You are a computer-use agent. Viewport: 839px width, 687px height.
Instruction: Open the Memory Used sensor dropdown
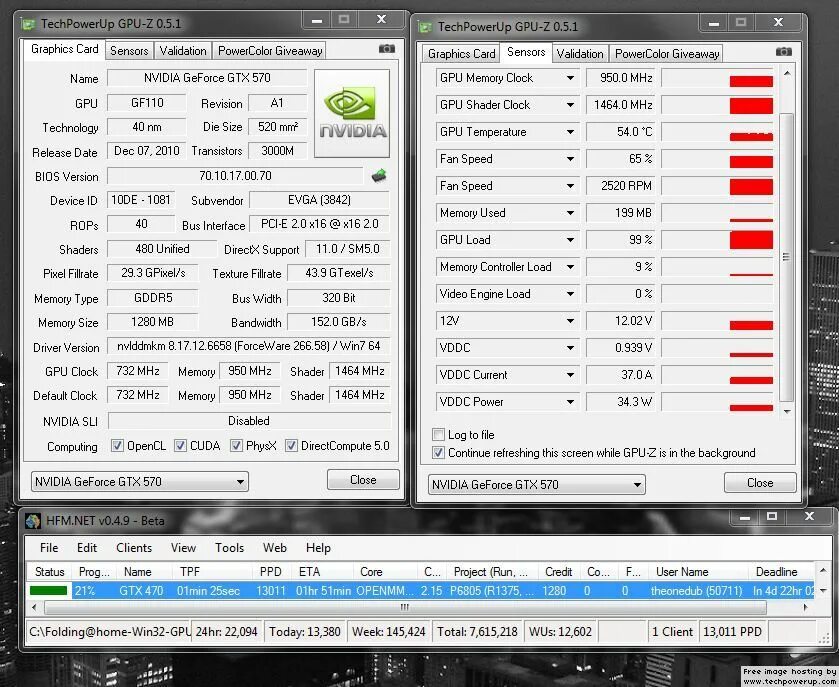[570, 213]
